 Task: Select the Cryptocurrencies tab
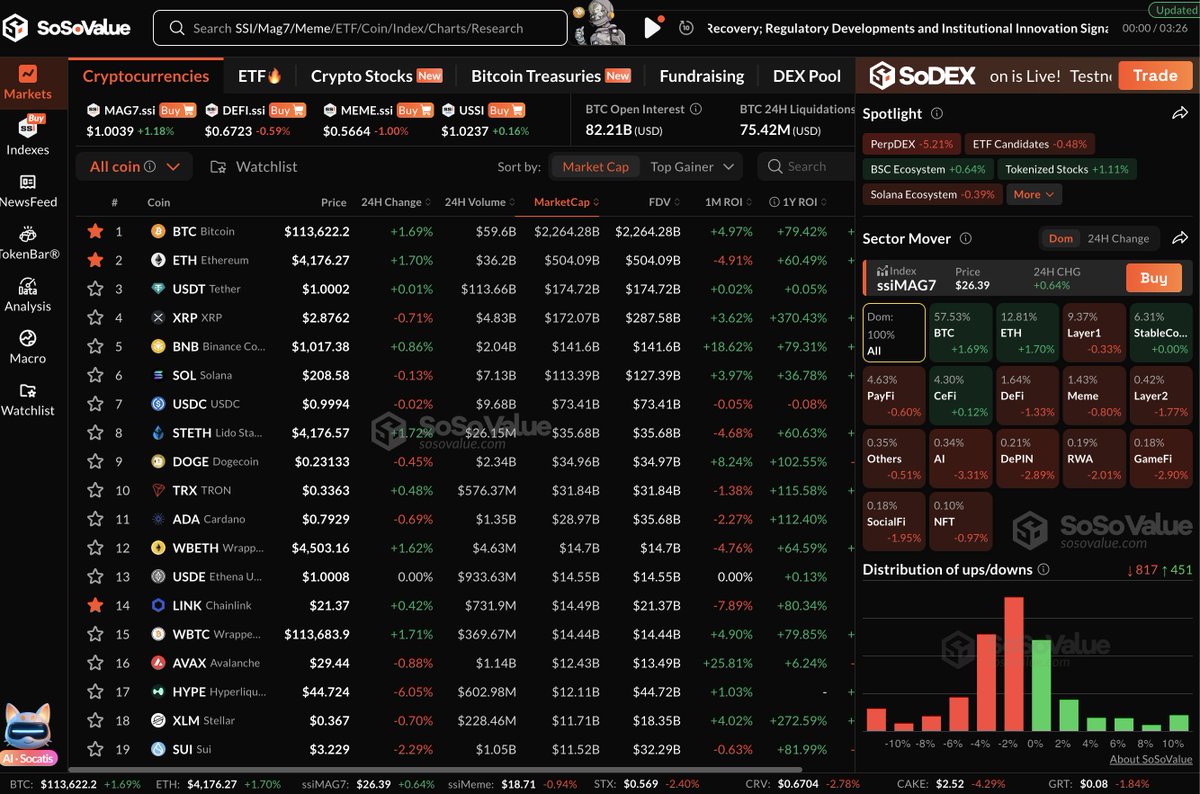point(146,76)
